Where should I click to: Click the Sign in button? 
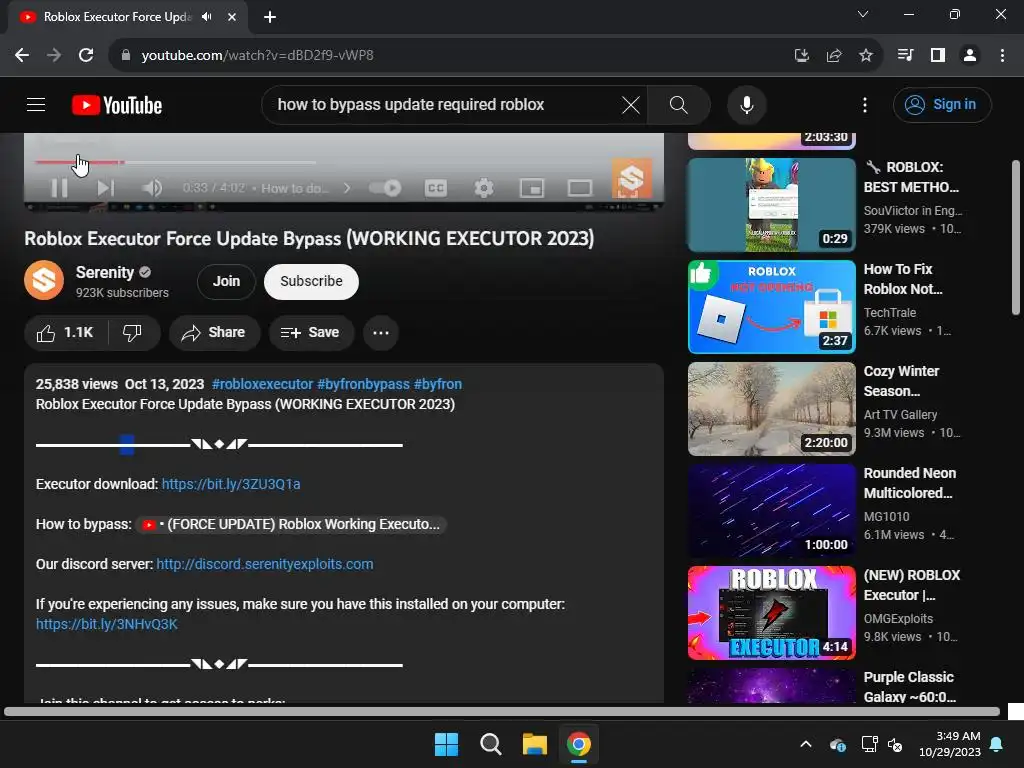point(942,104)
